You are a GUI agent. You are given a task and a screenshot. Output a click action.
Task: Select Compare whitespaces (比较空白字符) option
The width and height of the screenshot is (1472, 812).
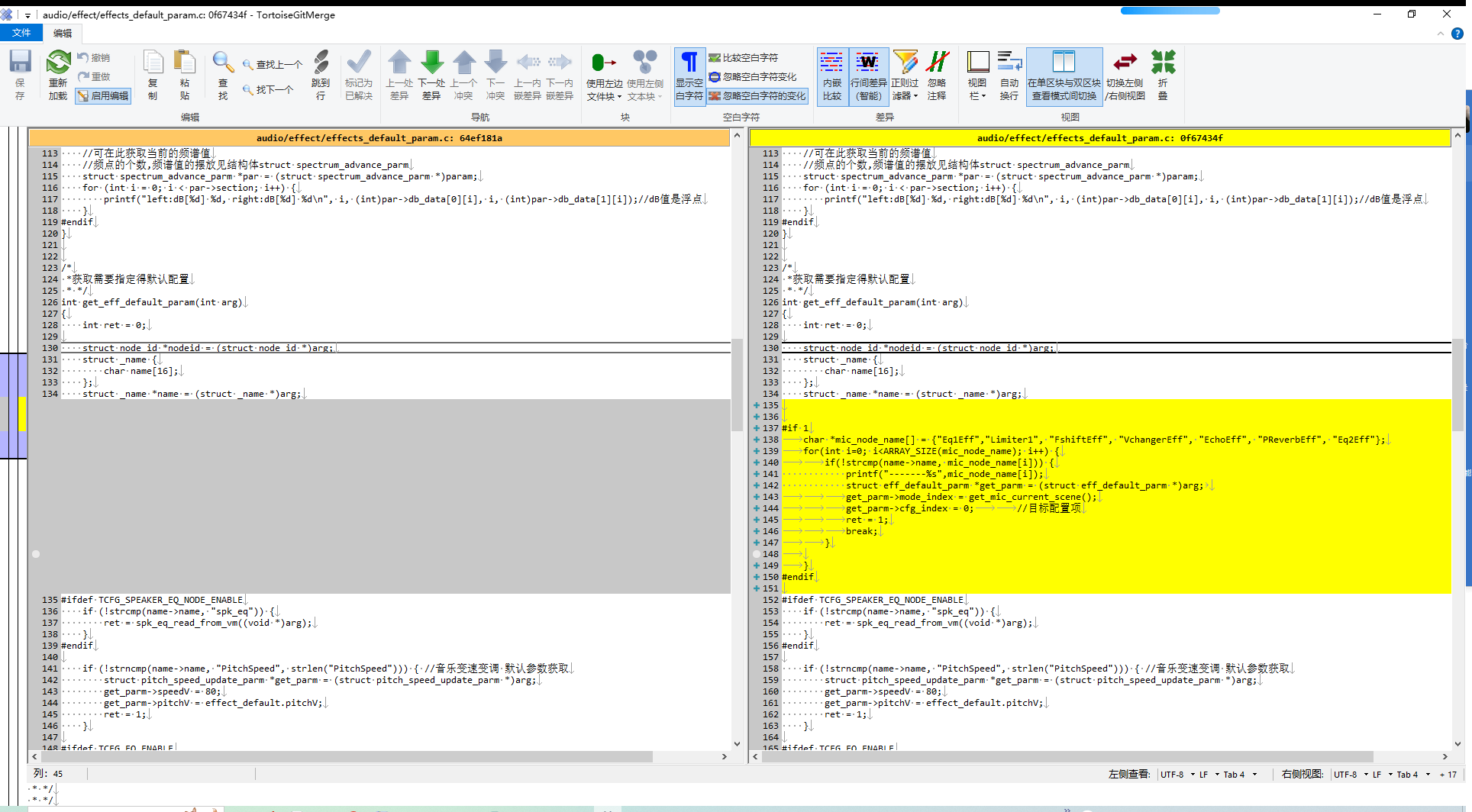[744, 58]
